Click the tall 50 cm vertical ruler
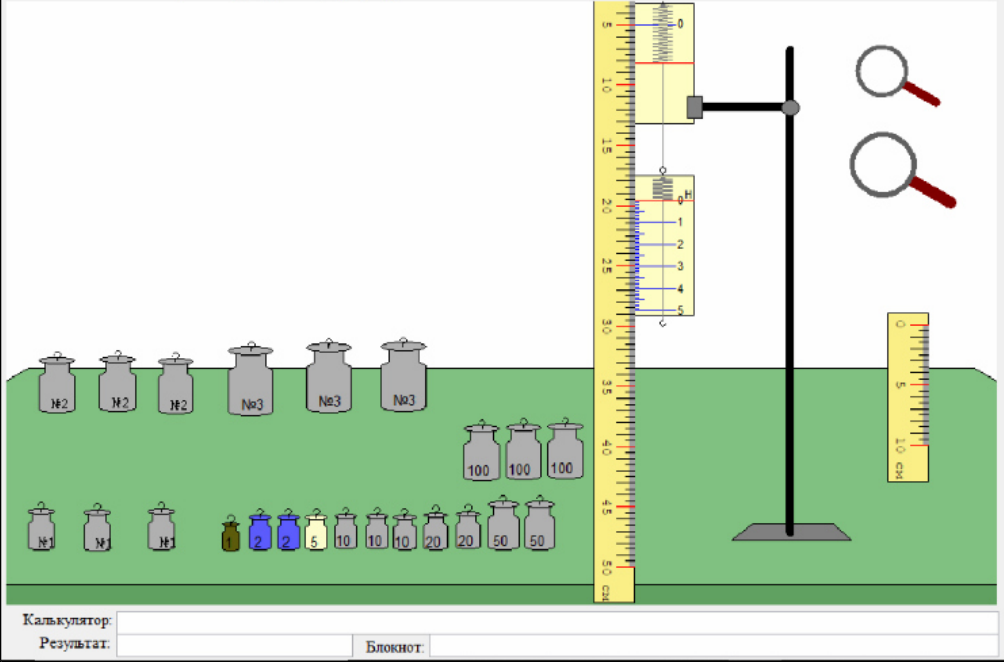1004x662 pixels. tap(614, 302)
